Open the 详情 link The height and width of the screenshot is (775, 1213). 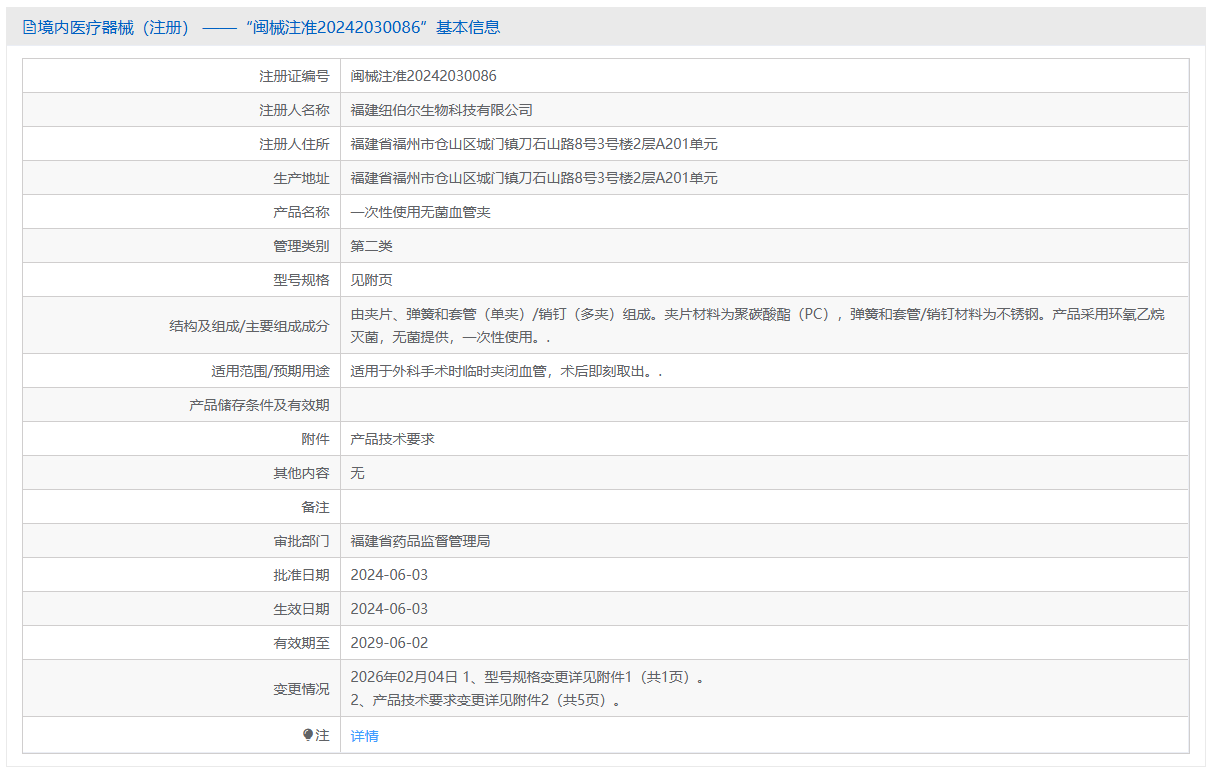(x=365, y=736)
